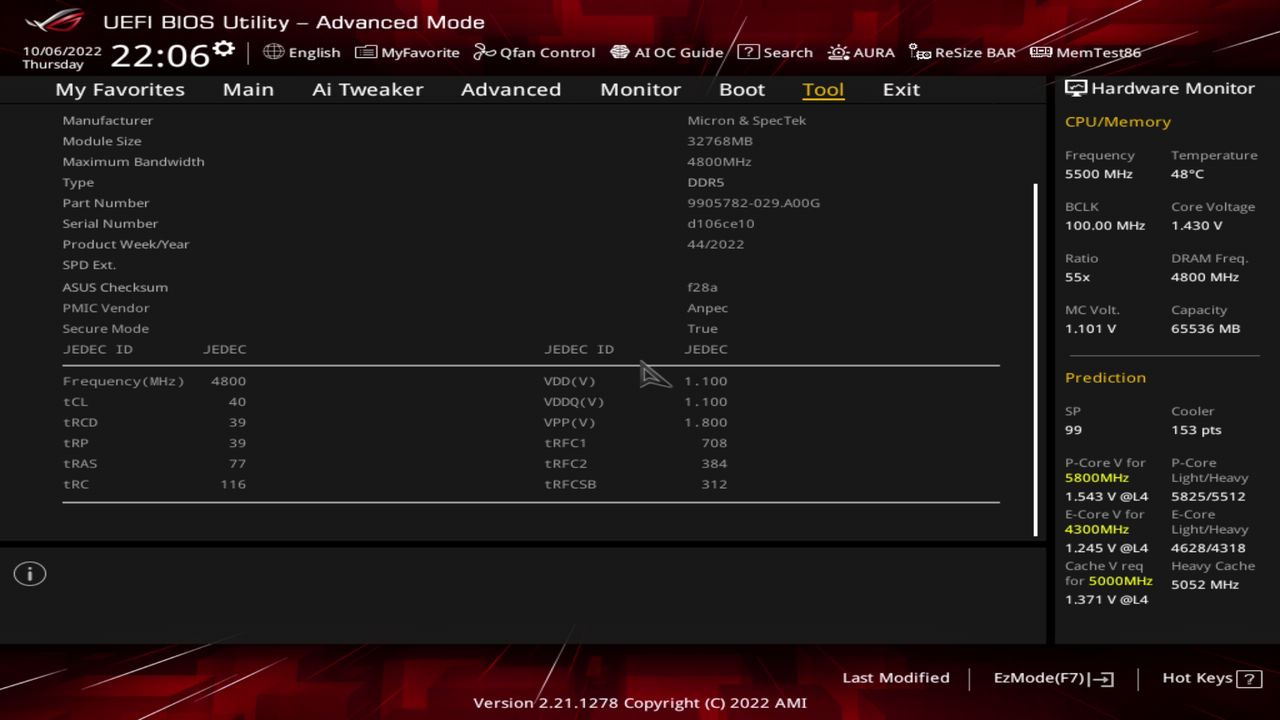The width and height of the screenshot is (1280, 720).
Task: Switch to EzMode(F7)
Action: tap(1053, 678)
